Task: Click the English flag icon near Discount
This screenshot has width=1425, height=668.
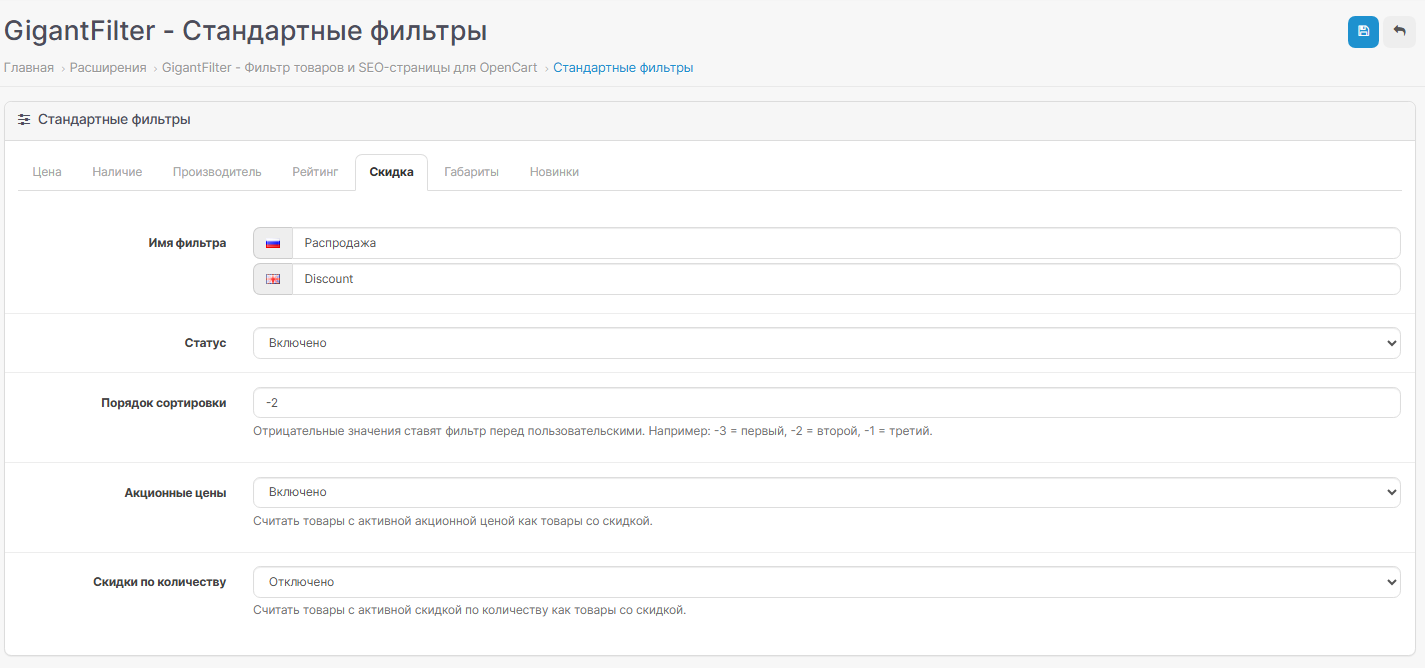Action: pyautogui.click(x=273, y=279)
